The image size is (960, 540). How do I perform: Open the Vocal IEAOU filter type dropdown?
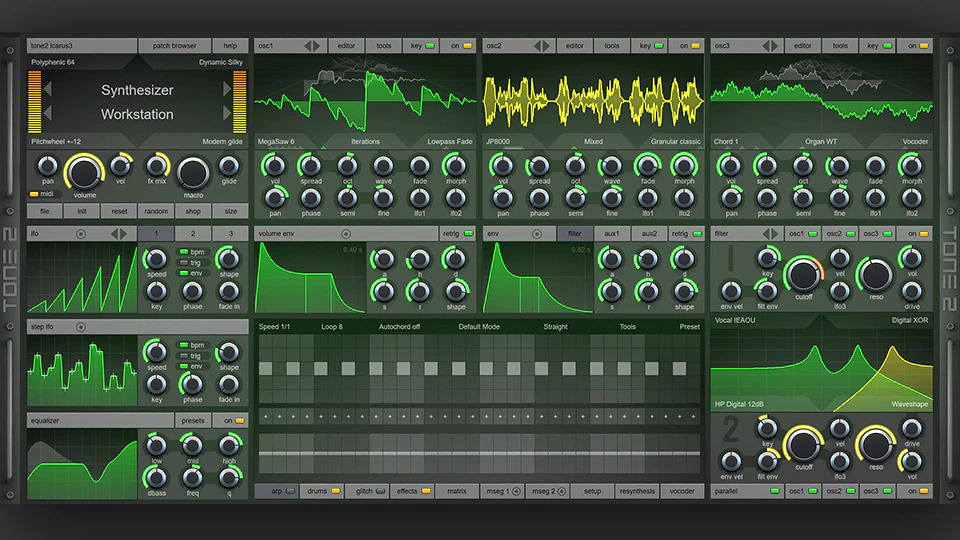pyautogui.click(x=735, y=320)
